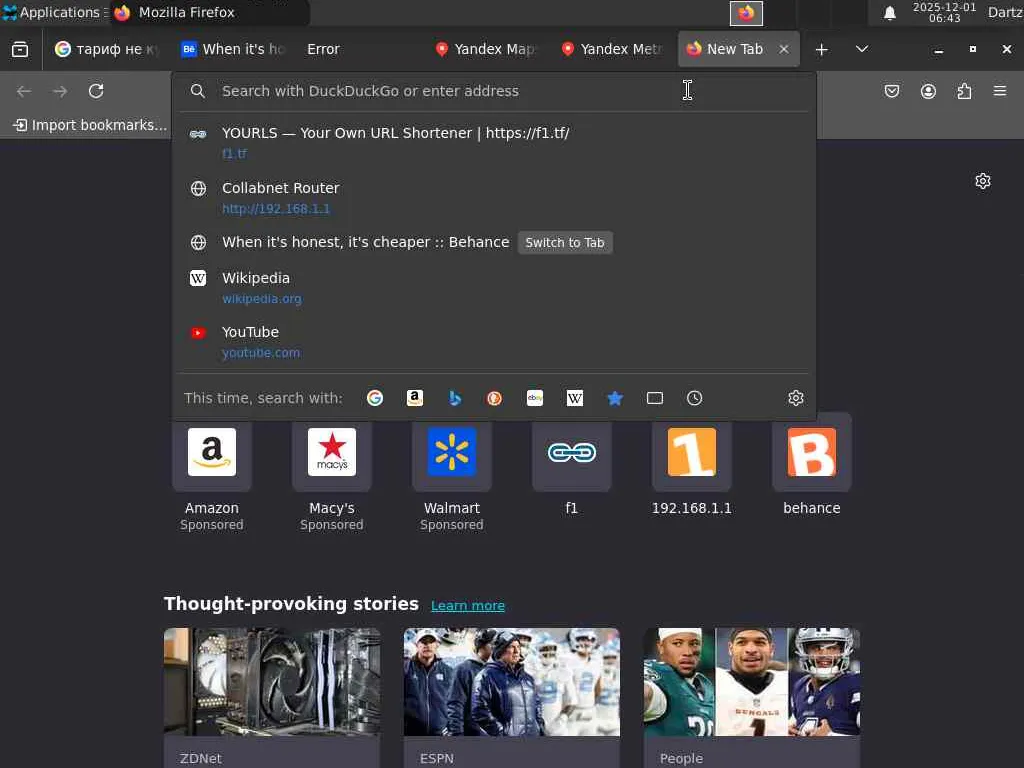Switch to the Yandex Metro tab
Viewport: 1024px width, 768px height.
click(x=612, y=49)
